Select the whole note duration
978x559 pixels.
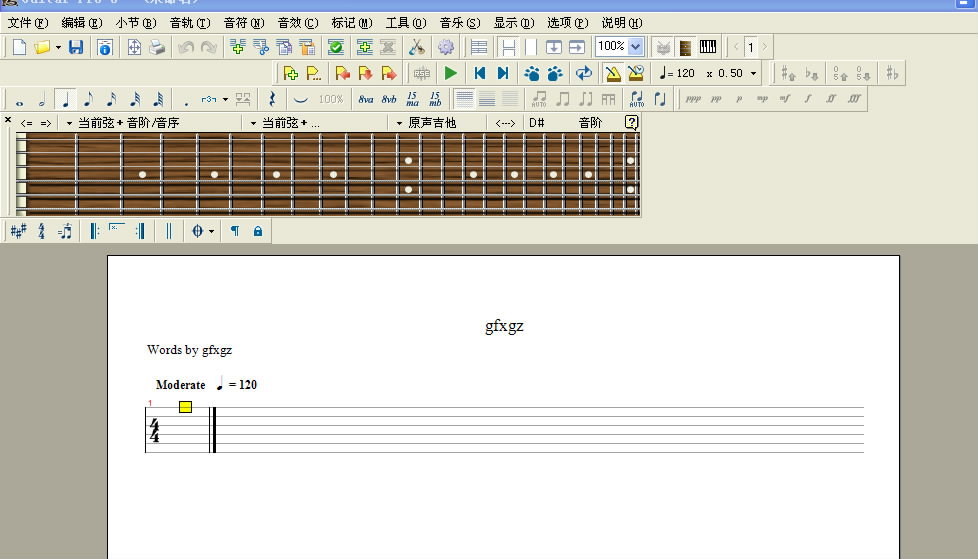(x=19, y=100)
